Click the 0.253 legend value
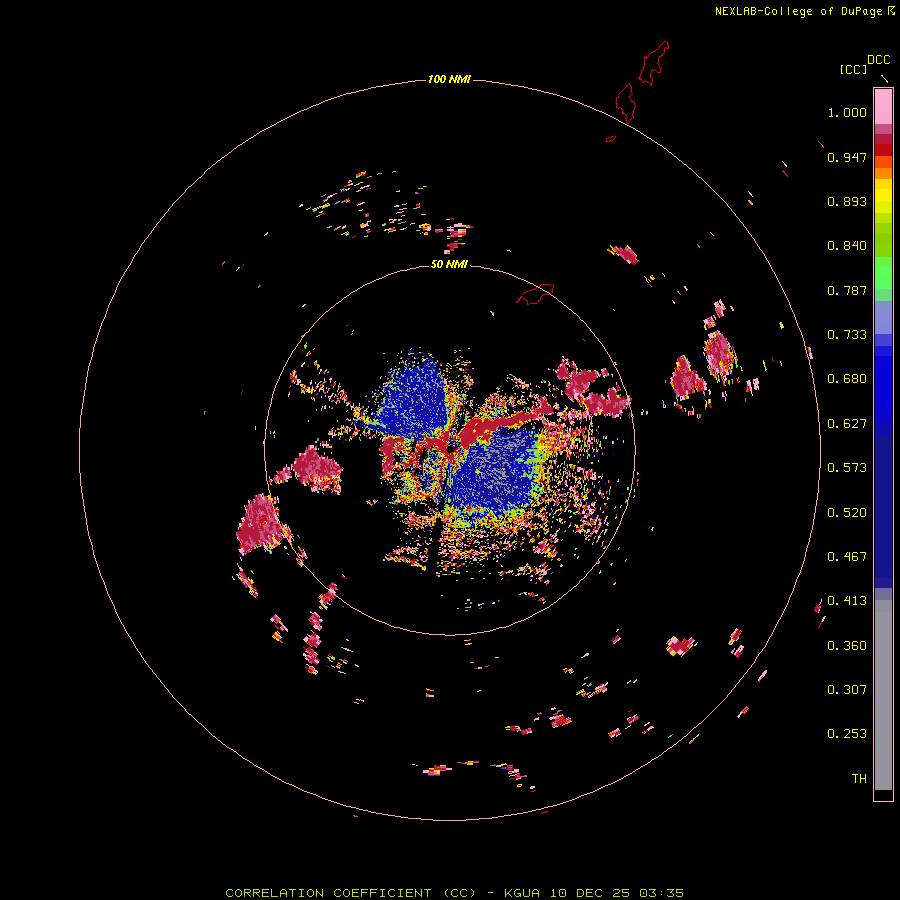The image size is (900, 900). pos(847,734)
